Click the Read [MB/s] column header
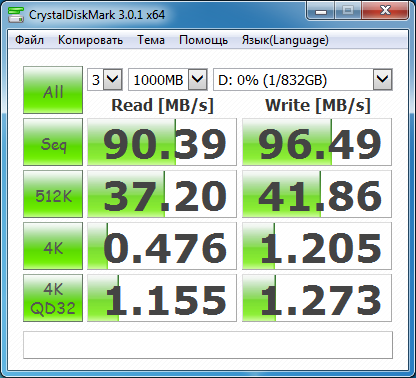The width and height of the screenshot is (416, 378). coord(162,105)
